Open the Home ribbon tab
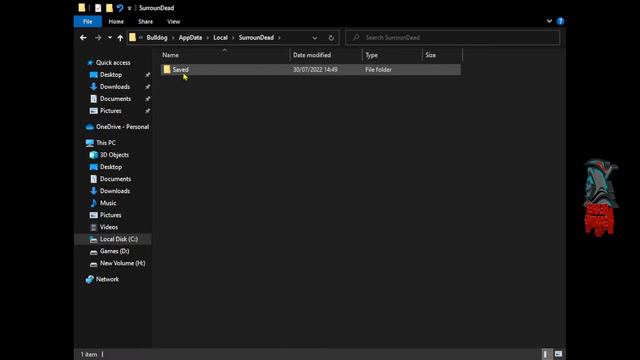 (x=116, y=22)
